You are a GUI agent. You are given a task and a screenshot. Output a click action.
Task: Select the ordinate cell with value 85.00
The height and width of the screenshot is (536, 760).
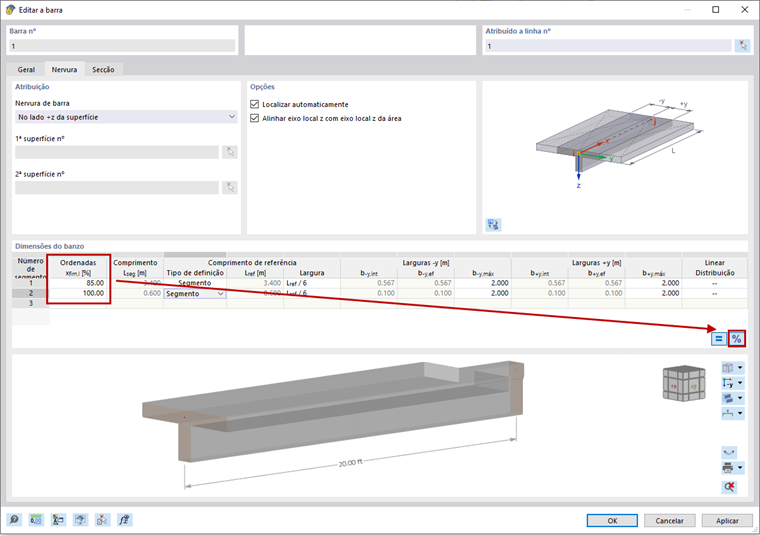point(78,283)
